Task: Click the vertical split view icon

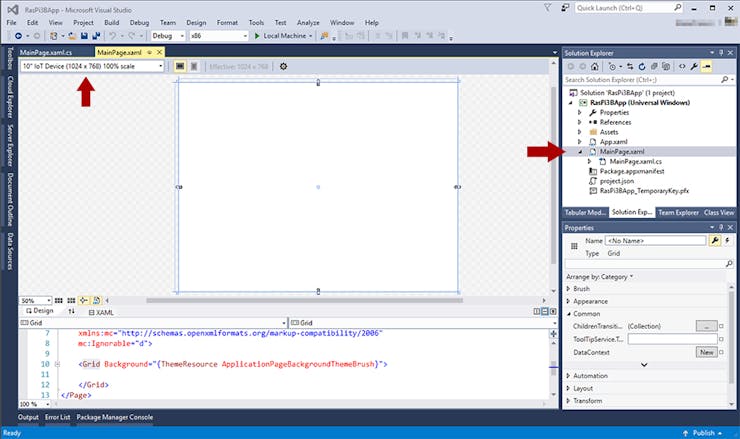Action: pos(537,312)
